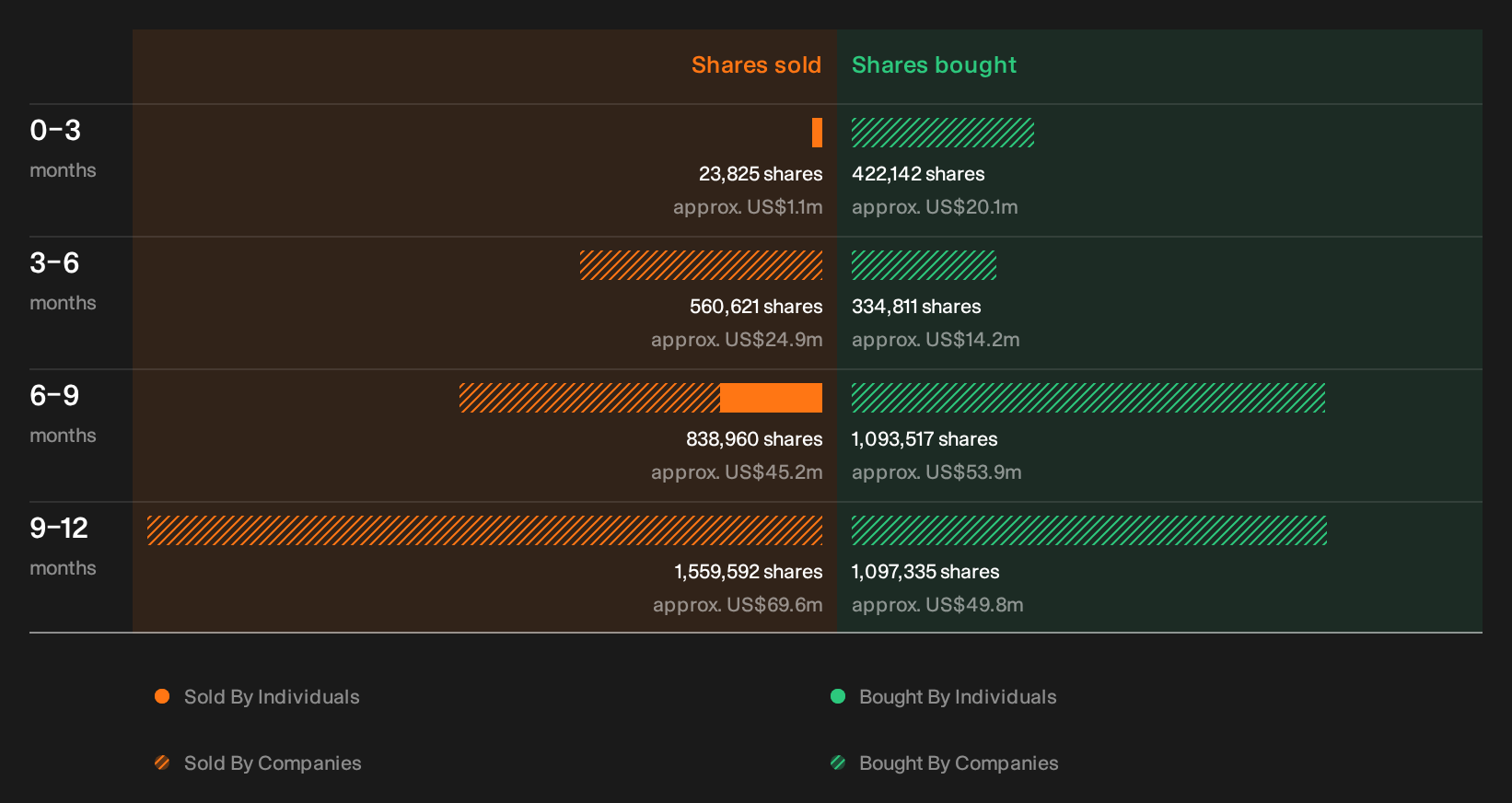Viewport: 1512px width, 803px height.
Task: Click the "approx. US$45.2m" amount
Action: (737, 472)
